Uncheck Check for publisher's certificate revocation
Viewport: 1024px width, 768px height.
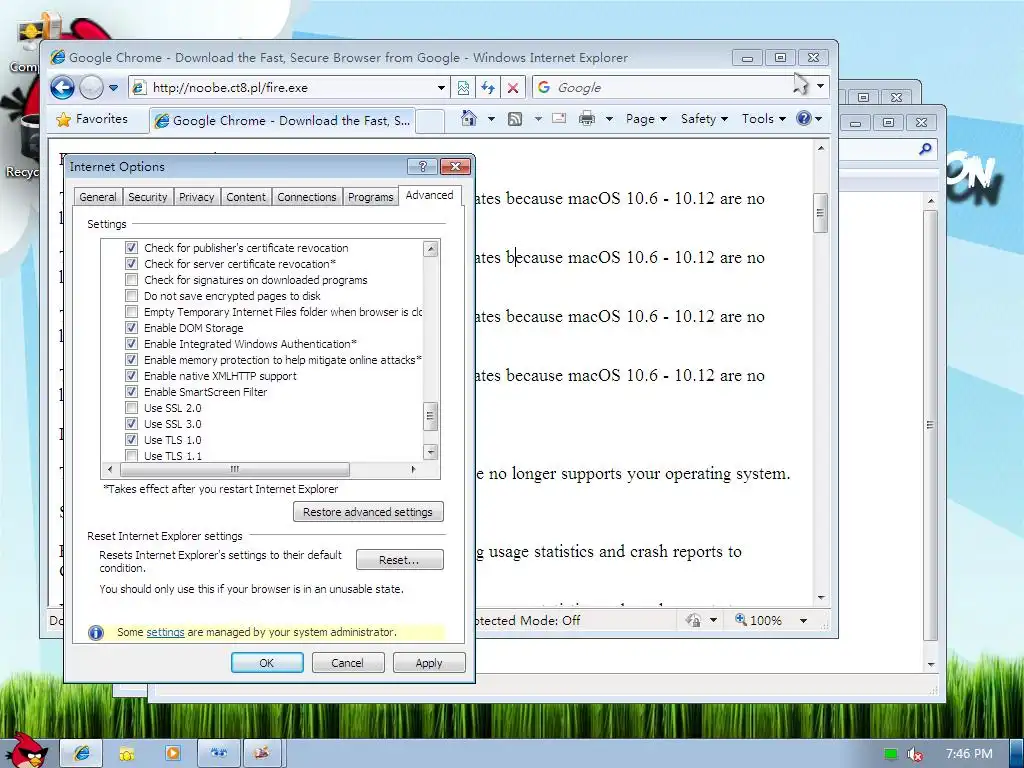pos(131,248)
